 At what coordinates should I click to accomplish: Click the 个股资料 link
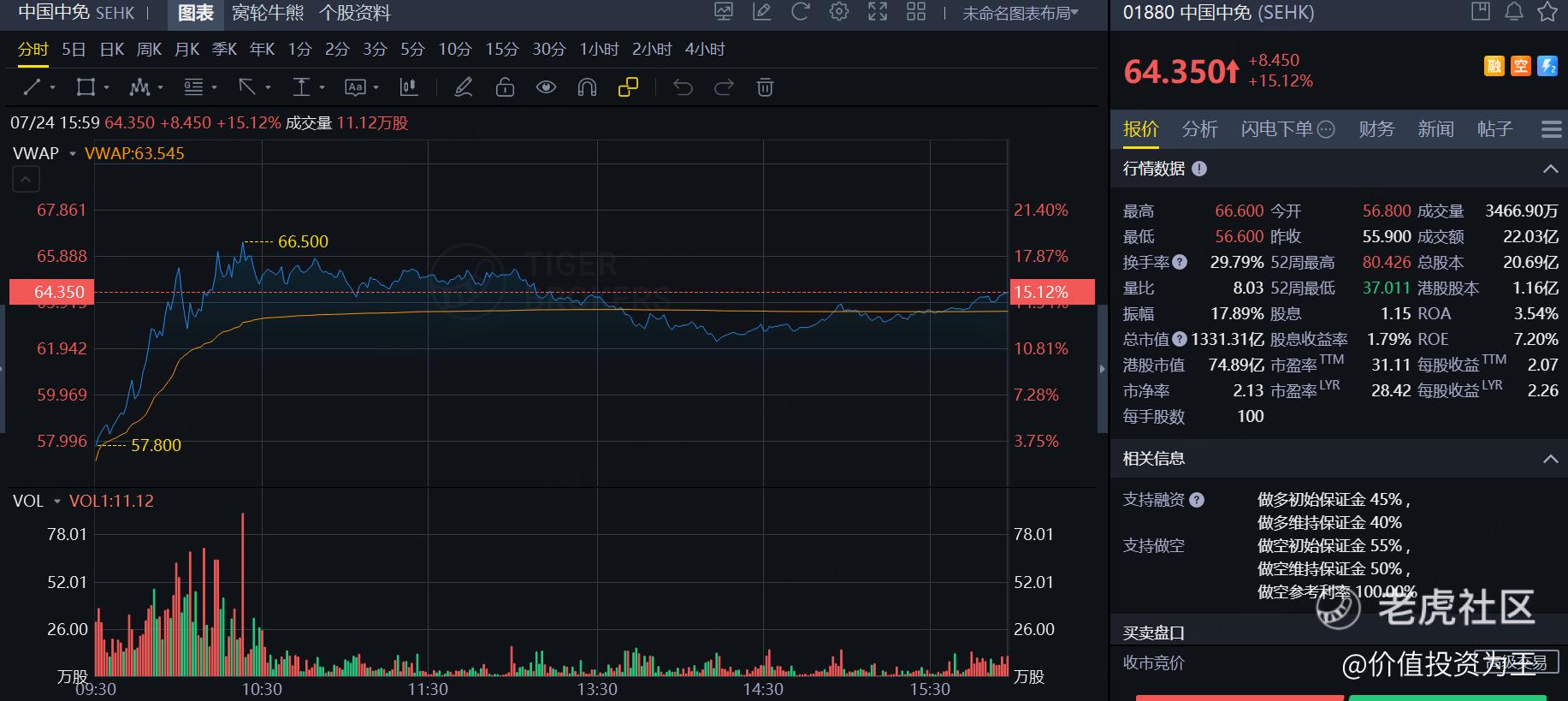tap(354, 14)
